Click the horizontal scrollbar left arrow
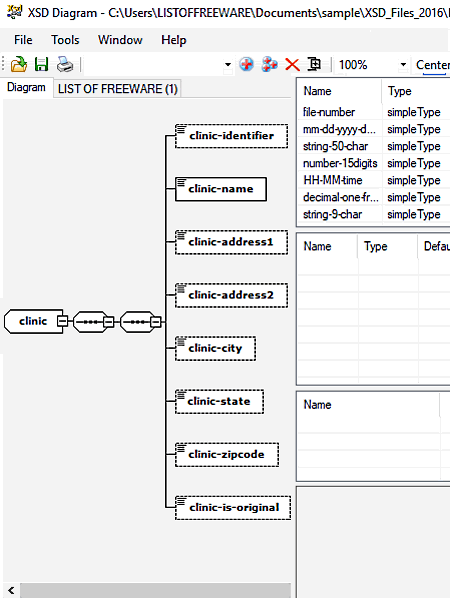 [11, 590]
